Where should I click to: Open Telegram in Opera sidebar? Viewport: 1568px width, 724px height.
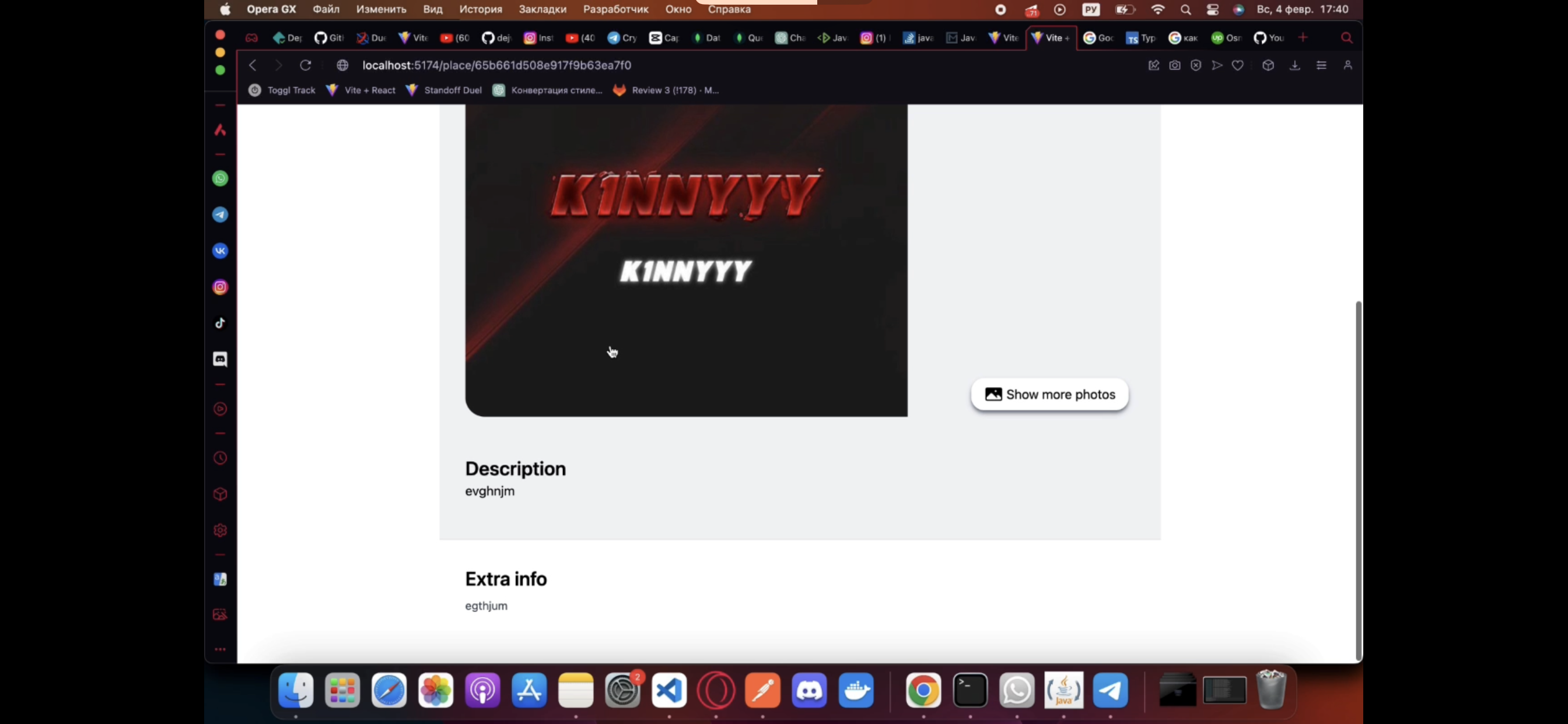220,215
